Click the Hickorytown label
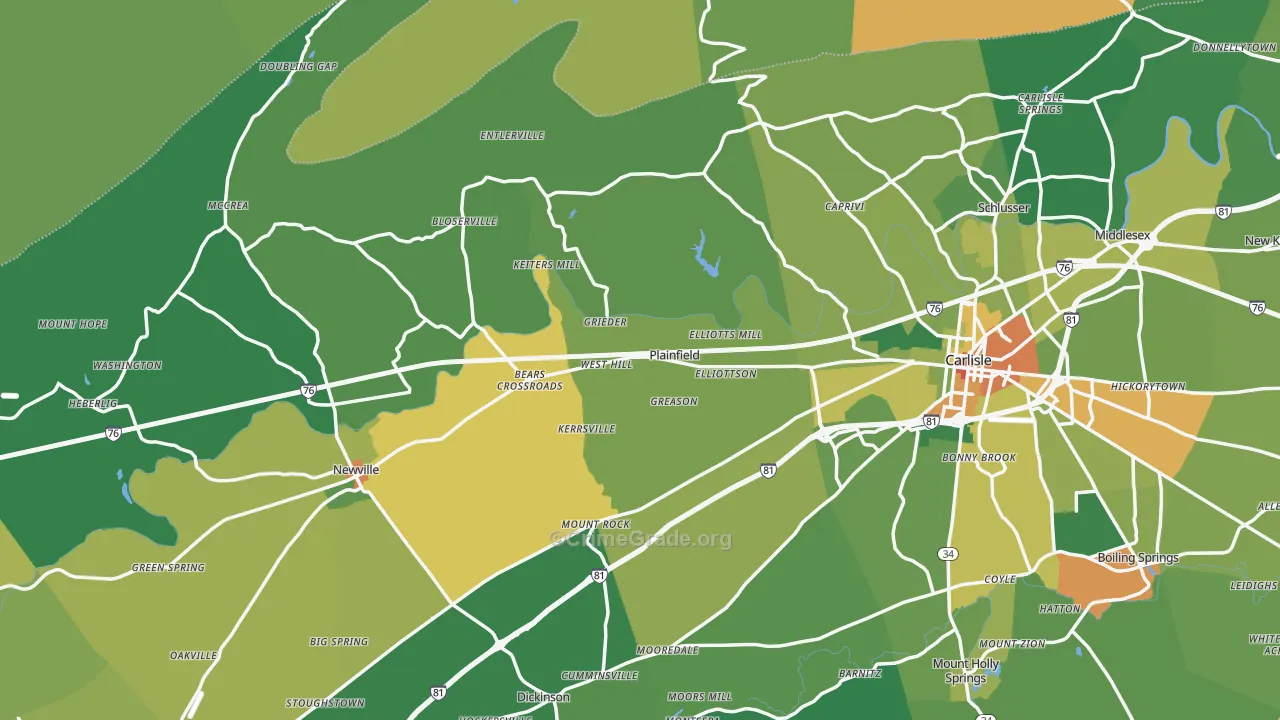 click(x=1148, y=386)
